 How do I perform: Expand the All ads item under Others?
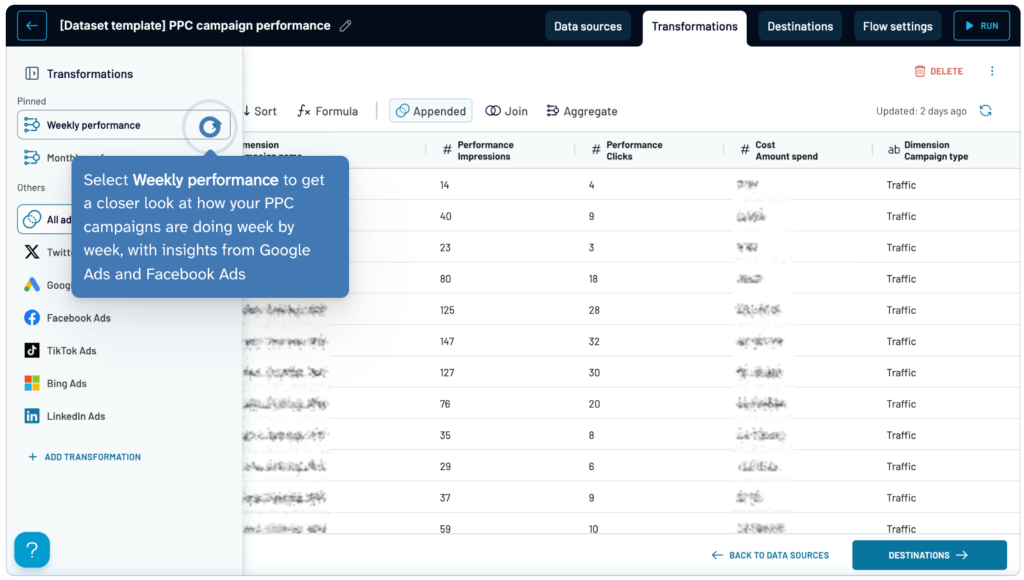click(33, 219)
